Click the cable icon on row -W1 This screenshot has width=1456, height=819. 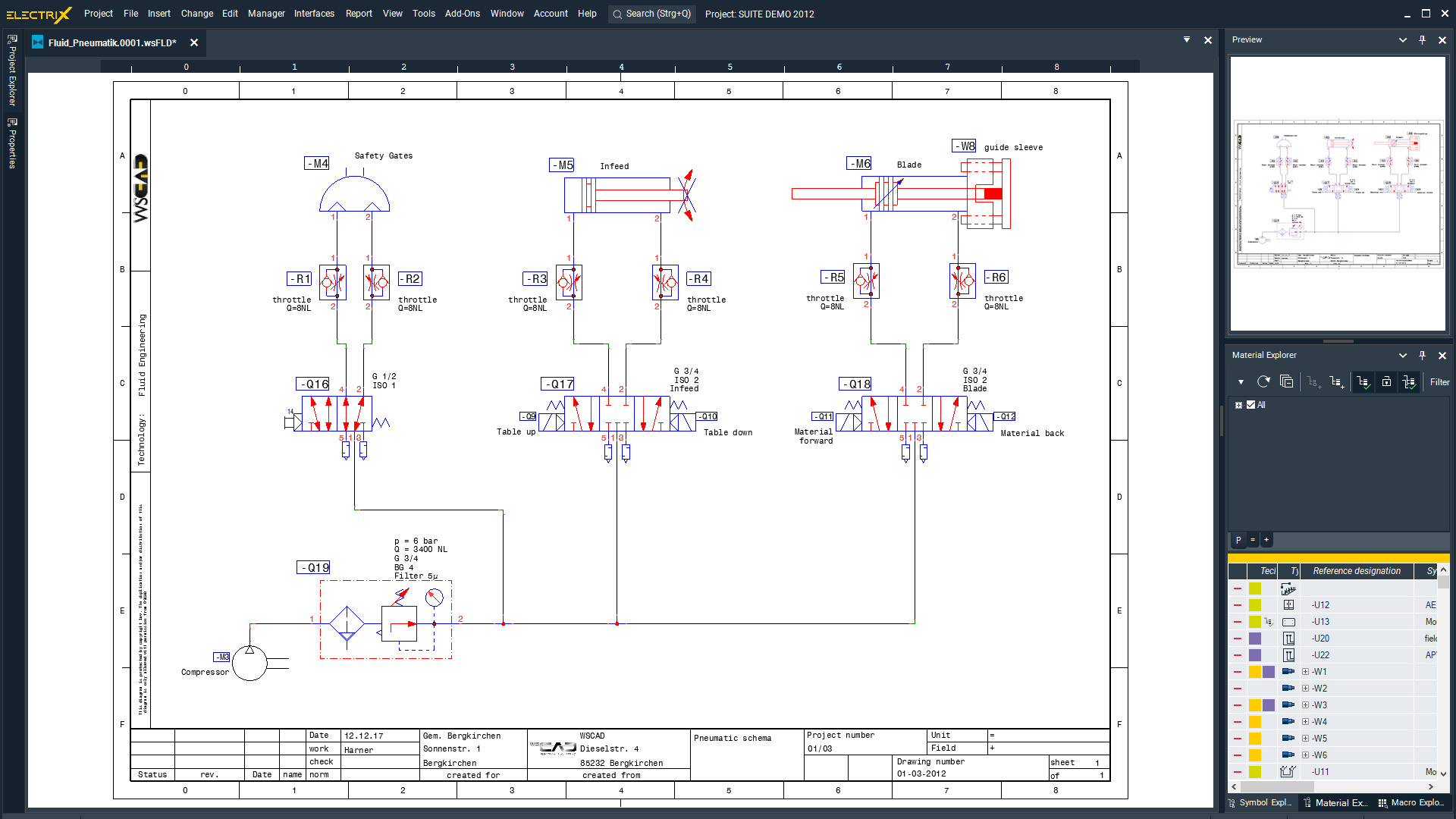pos(1287,671)
